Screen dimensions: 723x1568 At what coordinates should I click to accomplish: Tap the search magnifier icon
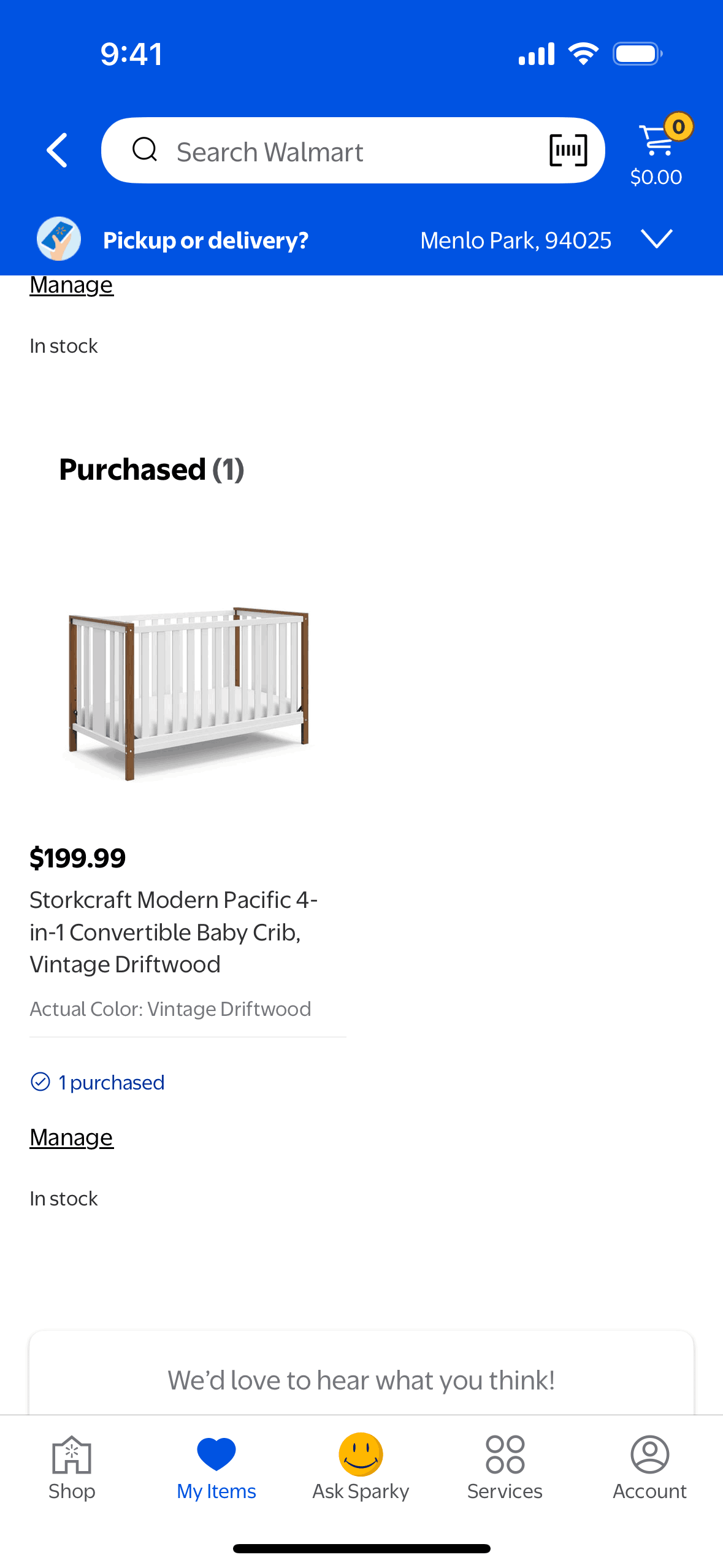click(x=145, y=150)
